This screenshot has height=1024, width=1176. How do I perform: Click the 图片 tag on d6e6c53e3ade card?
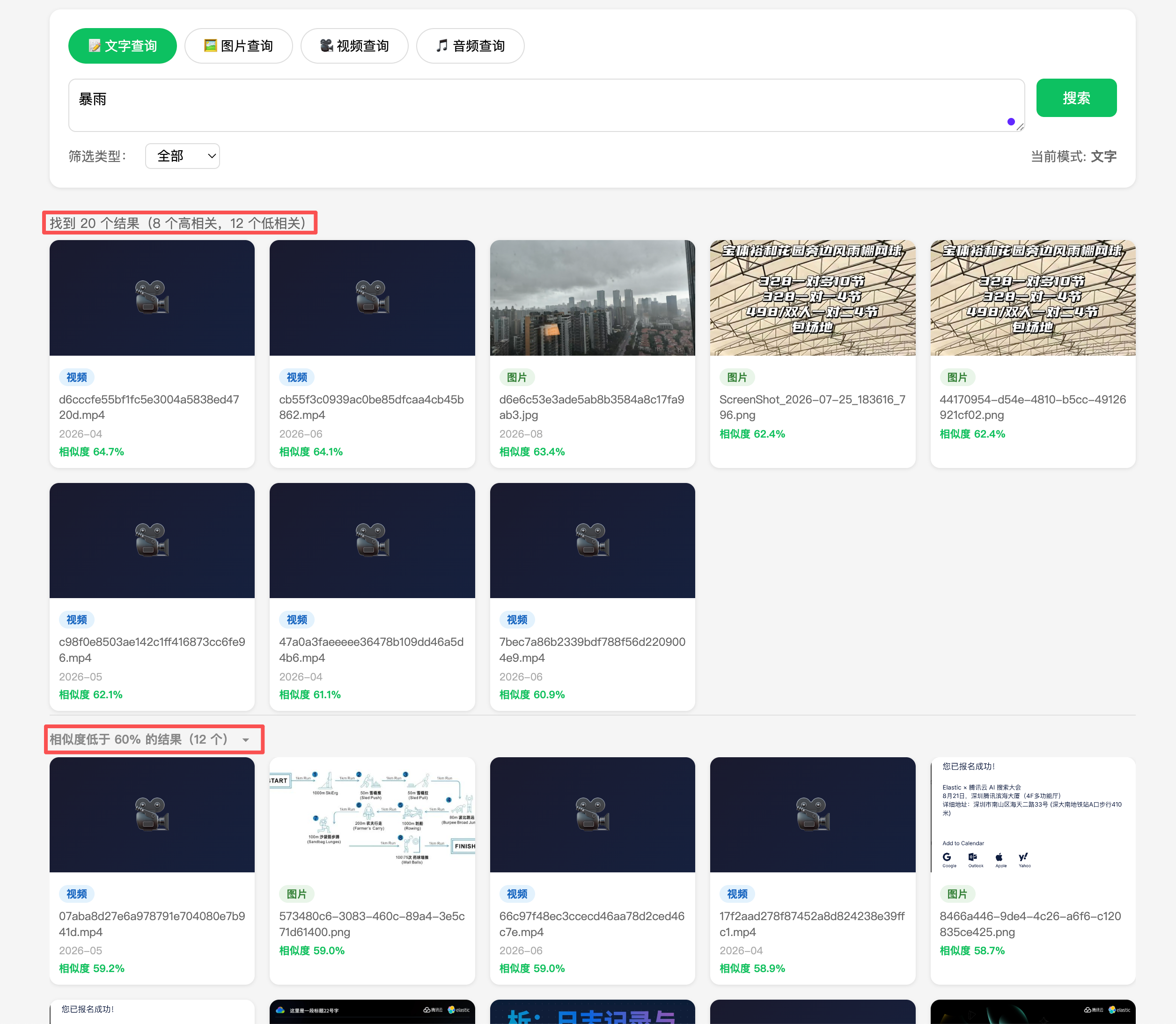point(517,377)
